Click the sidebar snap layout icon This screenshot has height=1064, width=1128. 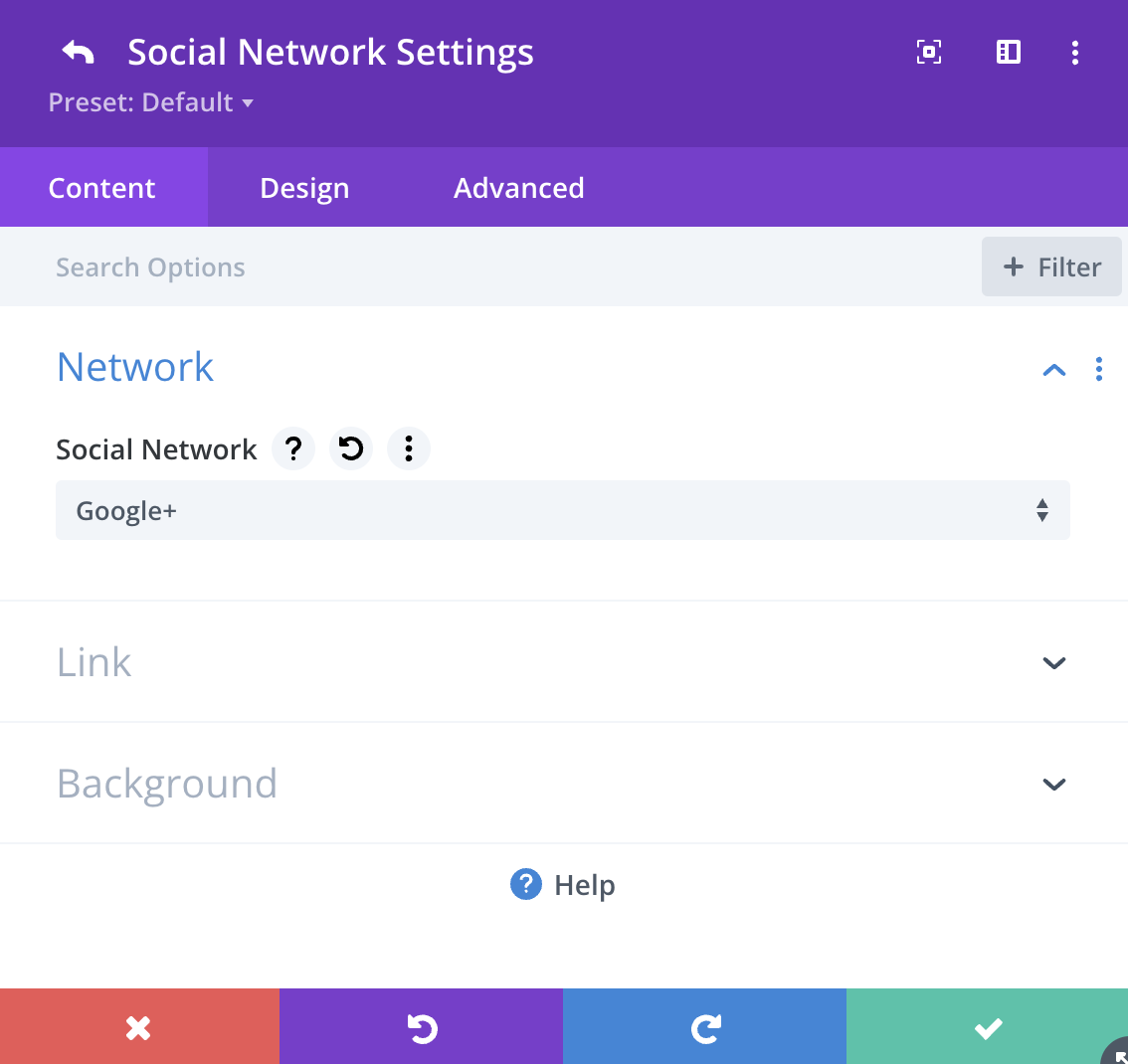pyautogui.click(x=1008, y=52)
